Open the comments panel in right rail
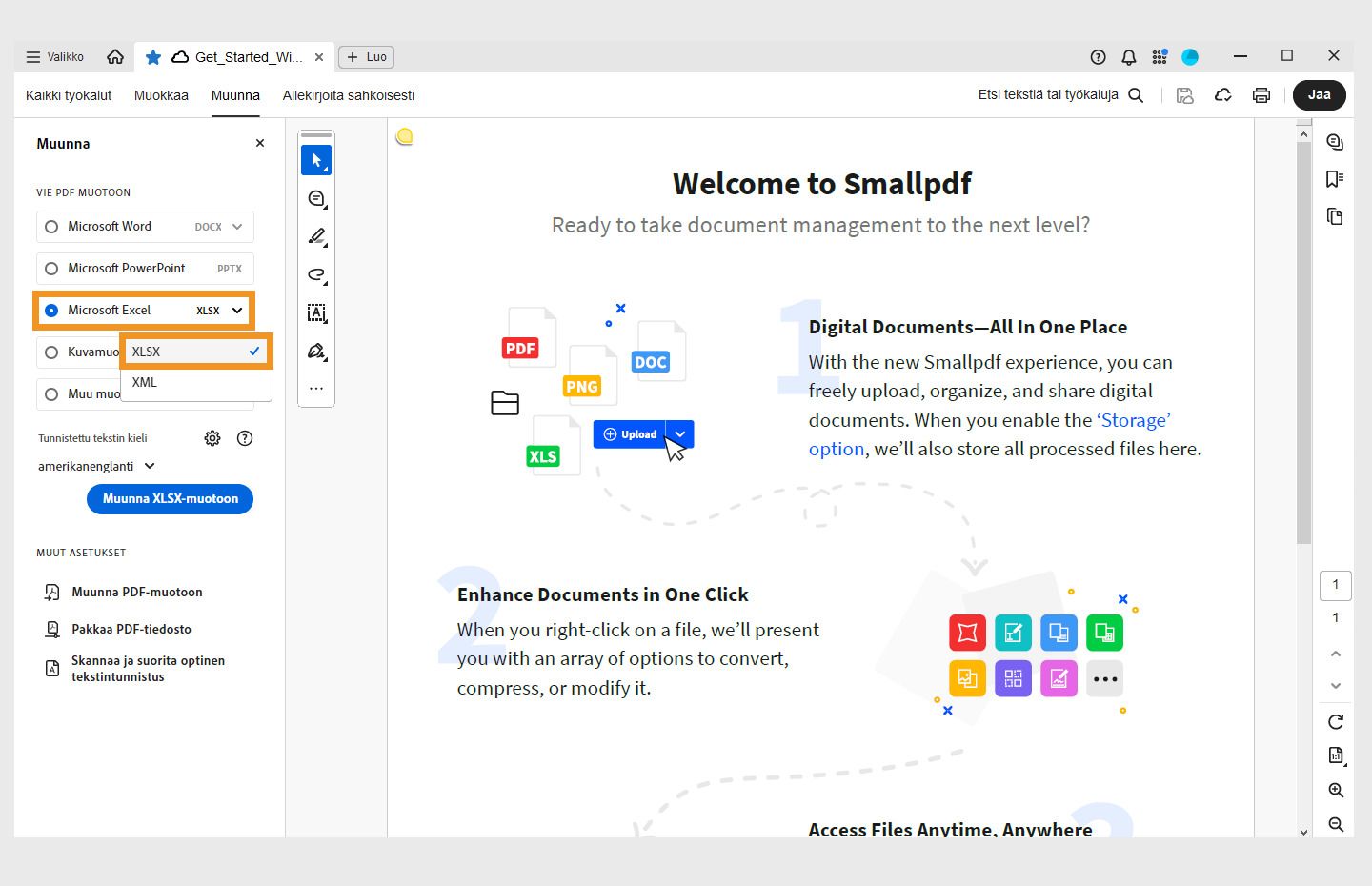The width and height of the screenshot is (1372, 886). 1335,142
